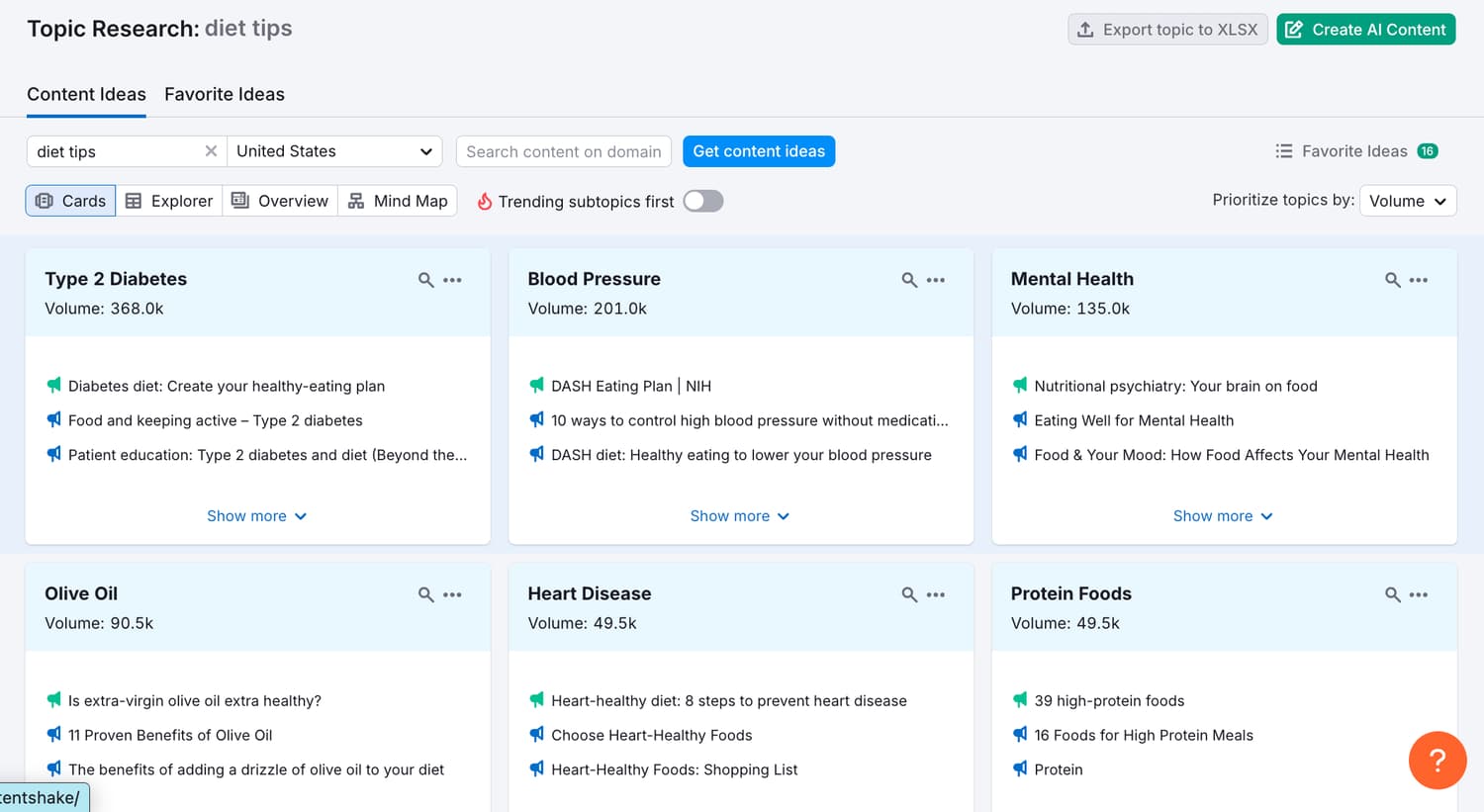
Task: Click magnifier icon on Mental Health card
Action: pyautogui.click(x=1392, y=280)
